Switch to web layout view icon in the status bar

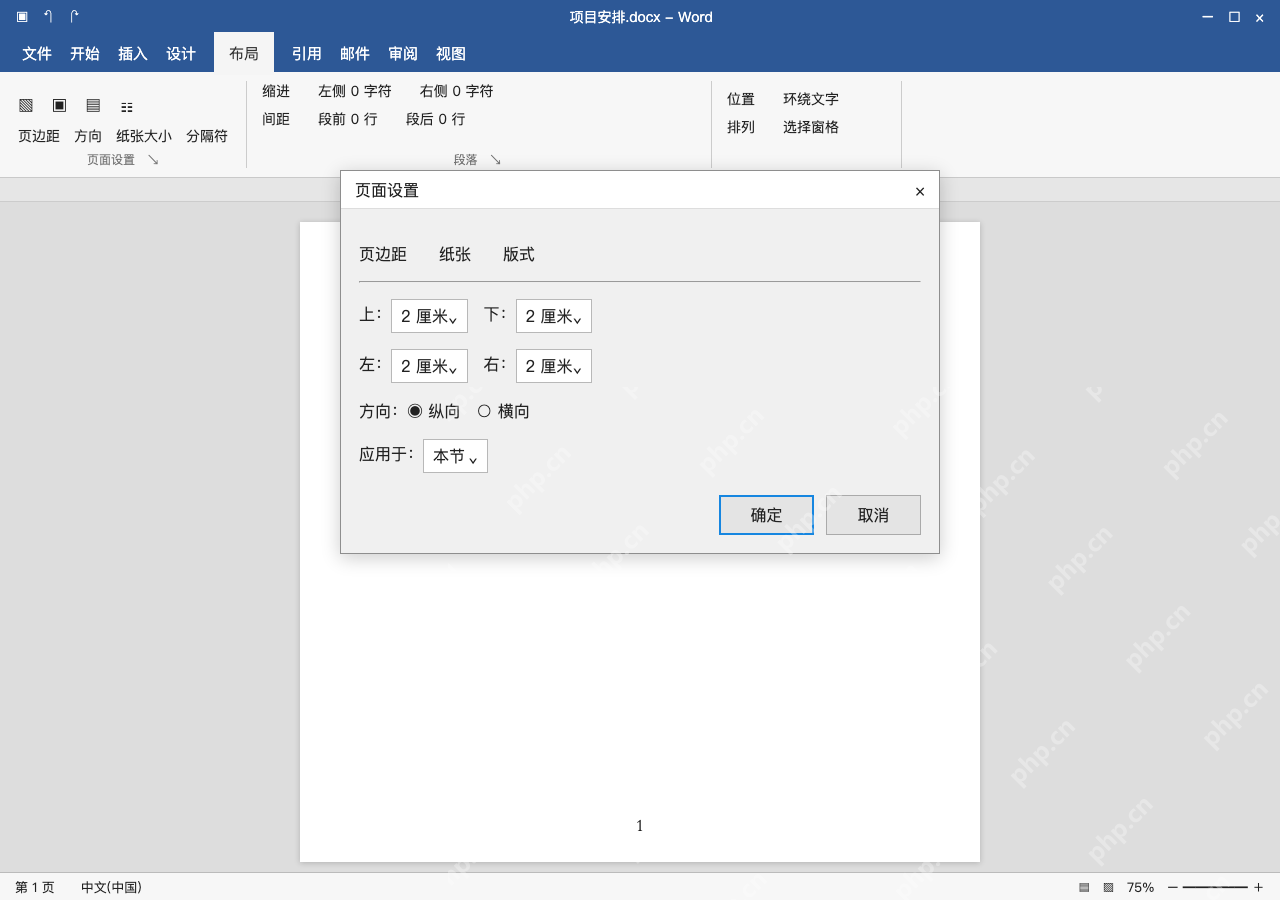click(x=1108, y=887)
